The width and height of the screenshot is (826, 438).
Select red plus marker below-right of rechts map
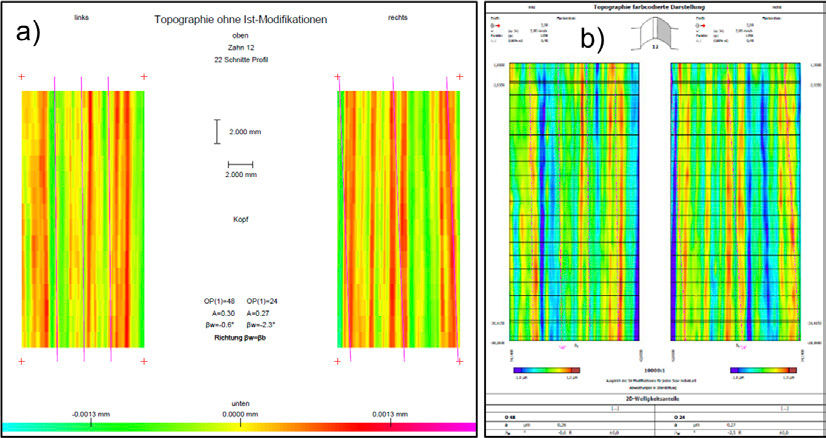tap(460, 362)
